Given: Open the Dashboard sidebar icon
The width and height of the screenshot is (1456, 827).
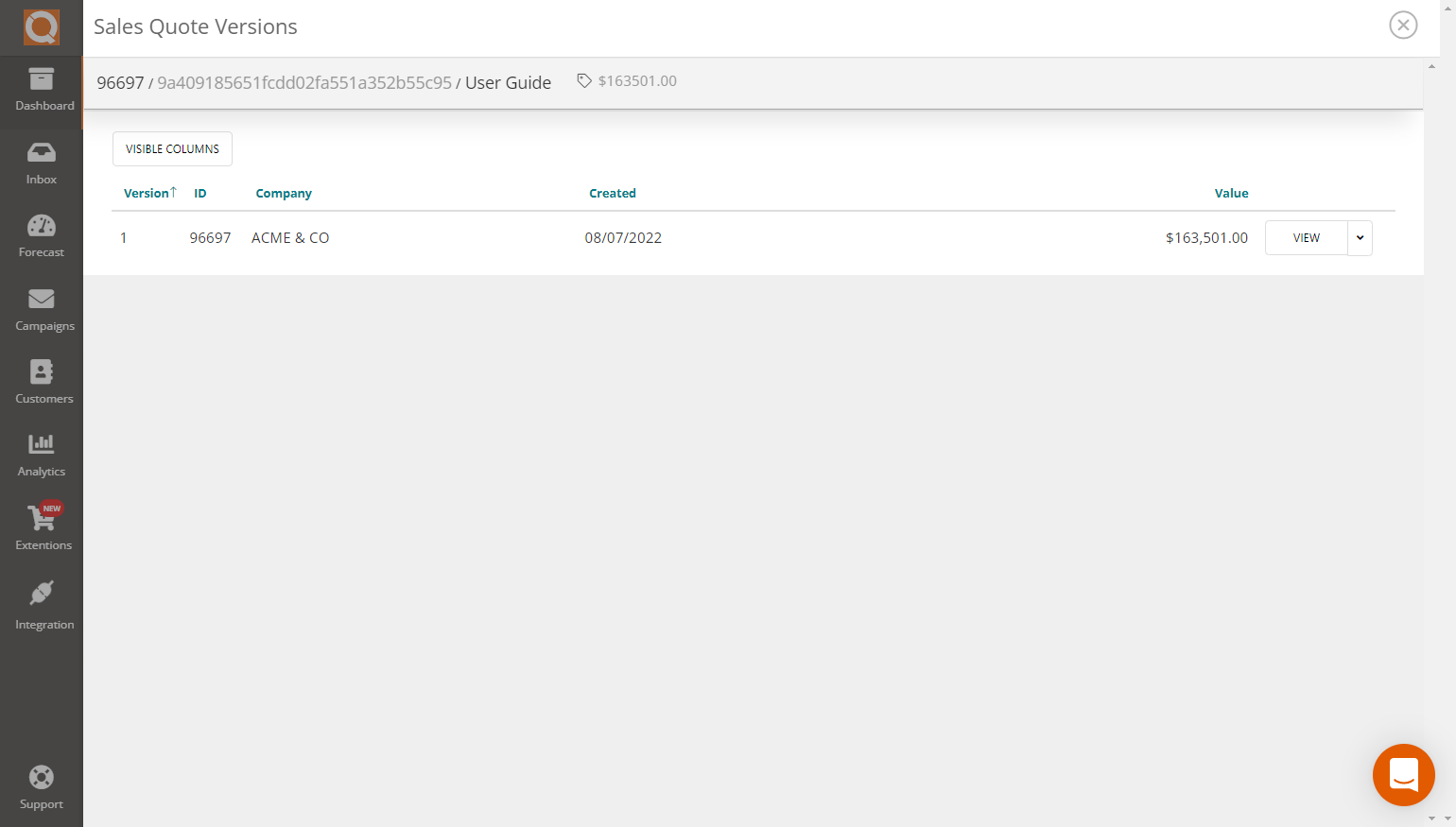Looking at the screenshot, I should point(42,80).
